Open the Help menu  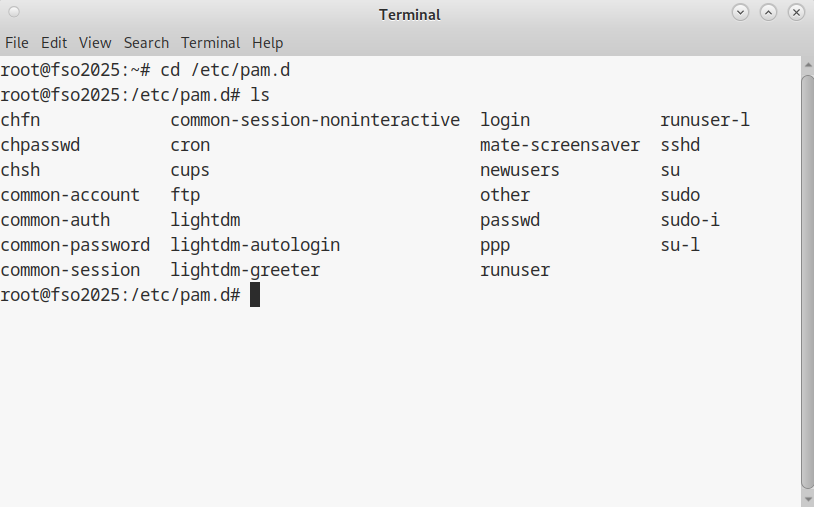tap(267, 43)
